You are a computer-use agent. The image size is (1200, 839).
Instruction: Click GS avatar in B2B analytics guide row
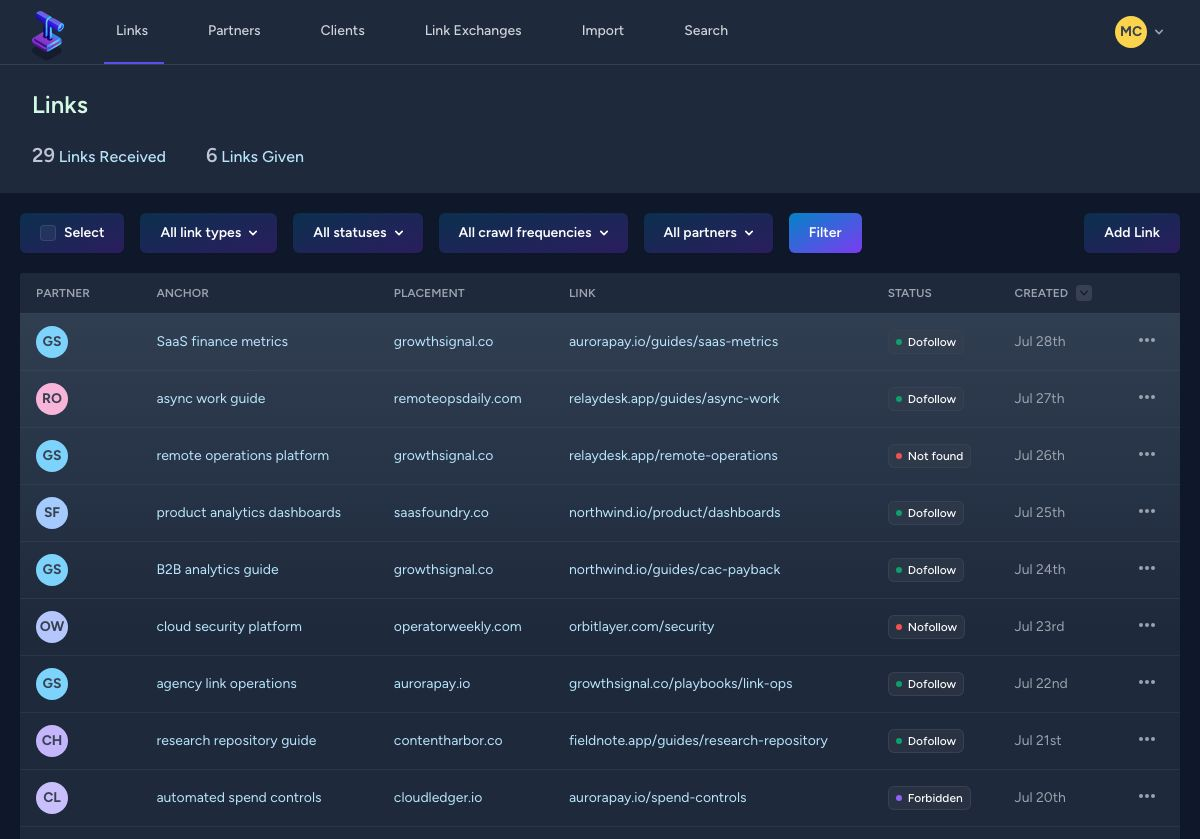52,569
